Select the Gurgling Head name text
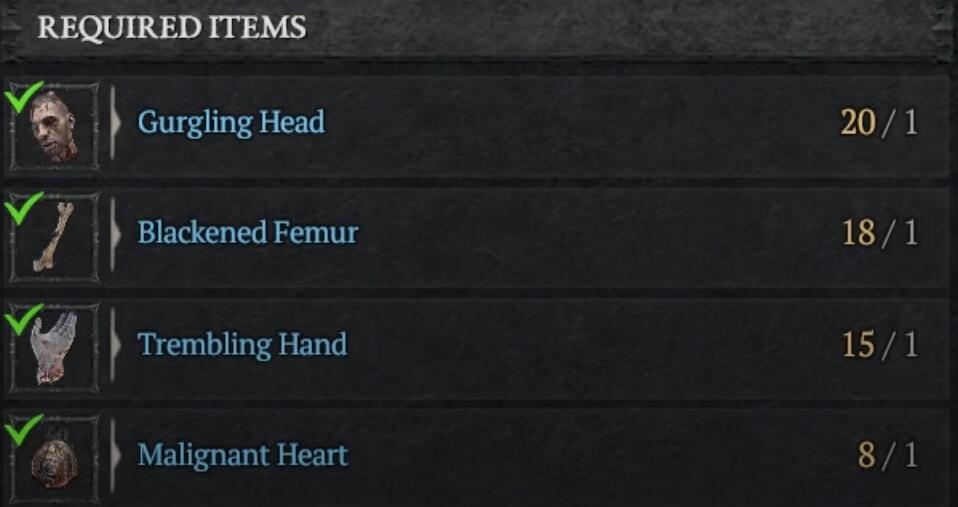Viewport: 958px width, 507px height. point(231,123)
